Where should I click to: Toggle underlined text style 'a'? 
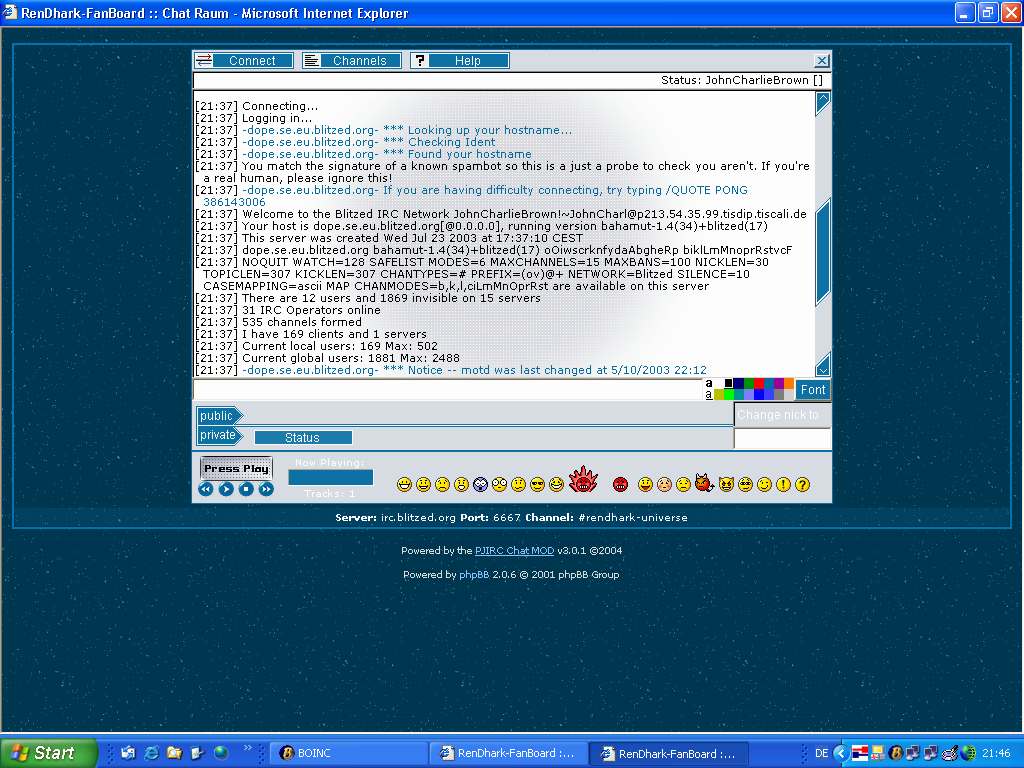(709, 395)
